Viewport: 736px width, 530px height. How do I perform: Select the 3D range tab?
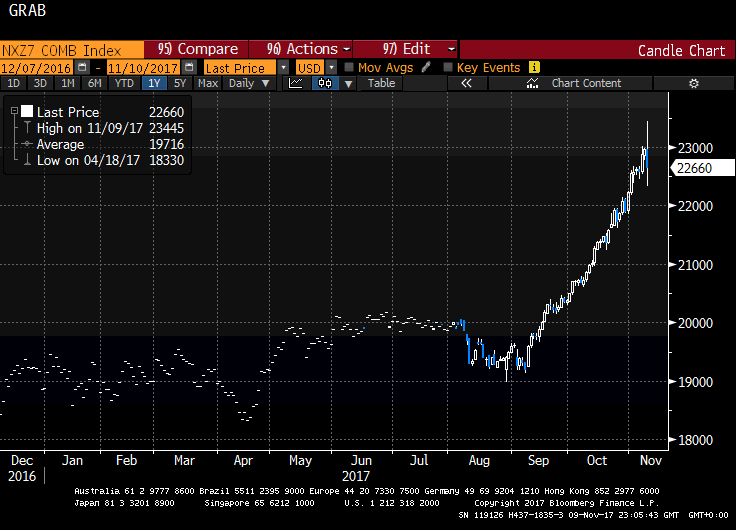pyautogui.click(x=40, y=83)
